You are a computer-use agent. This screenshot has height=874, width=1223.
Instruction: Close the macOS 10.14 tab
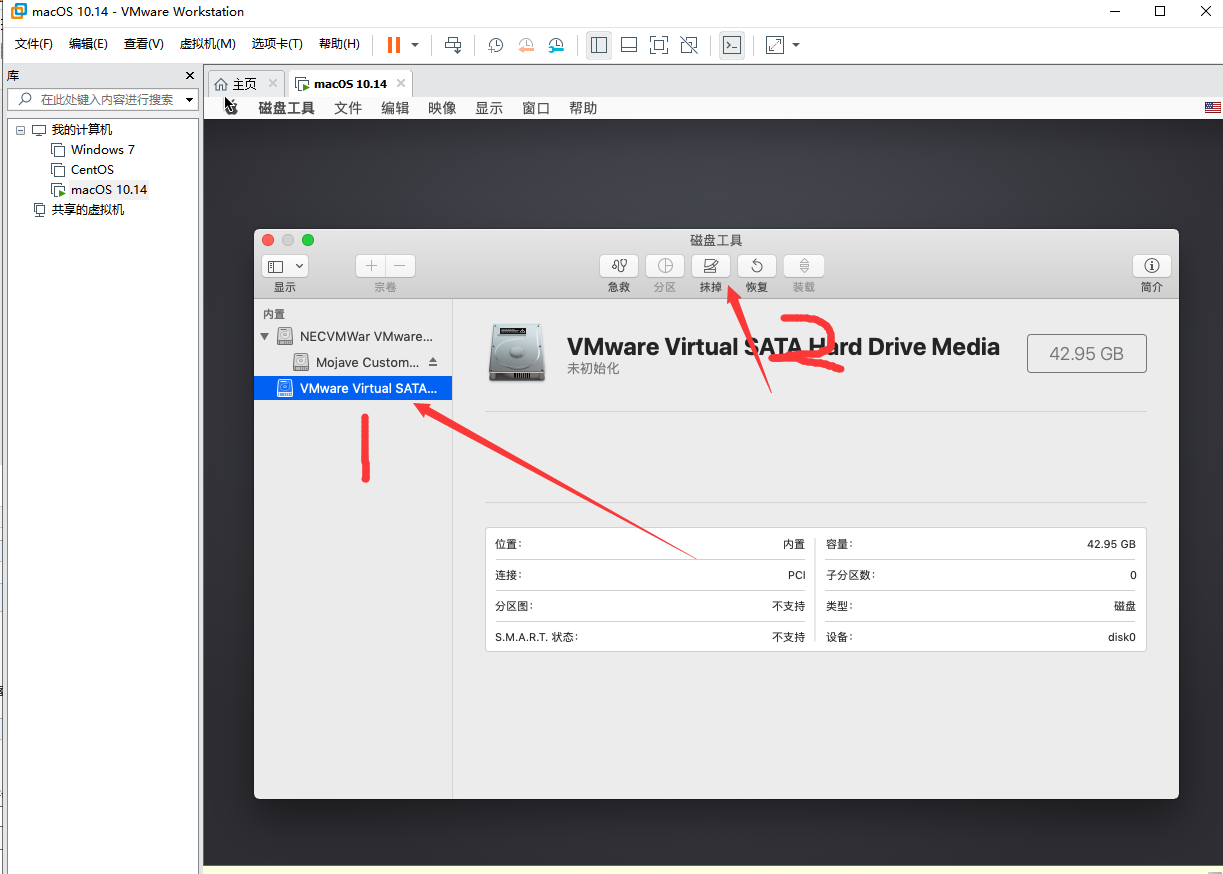(x=401, y=83)
